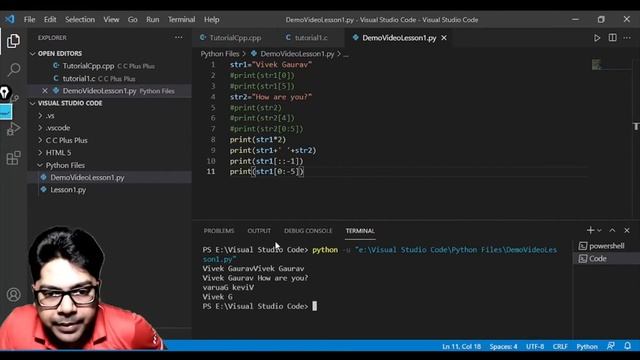Change indentation via Spaces: 4
Image resolution: width=640 pixels, height=360 pixels.
coord(503,346)
